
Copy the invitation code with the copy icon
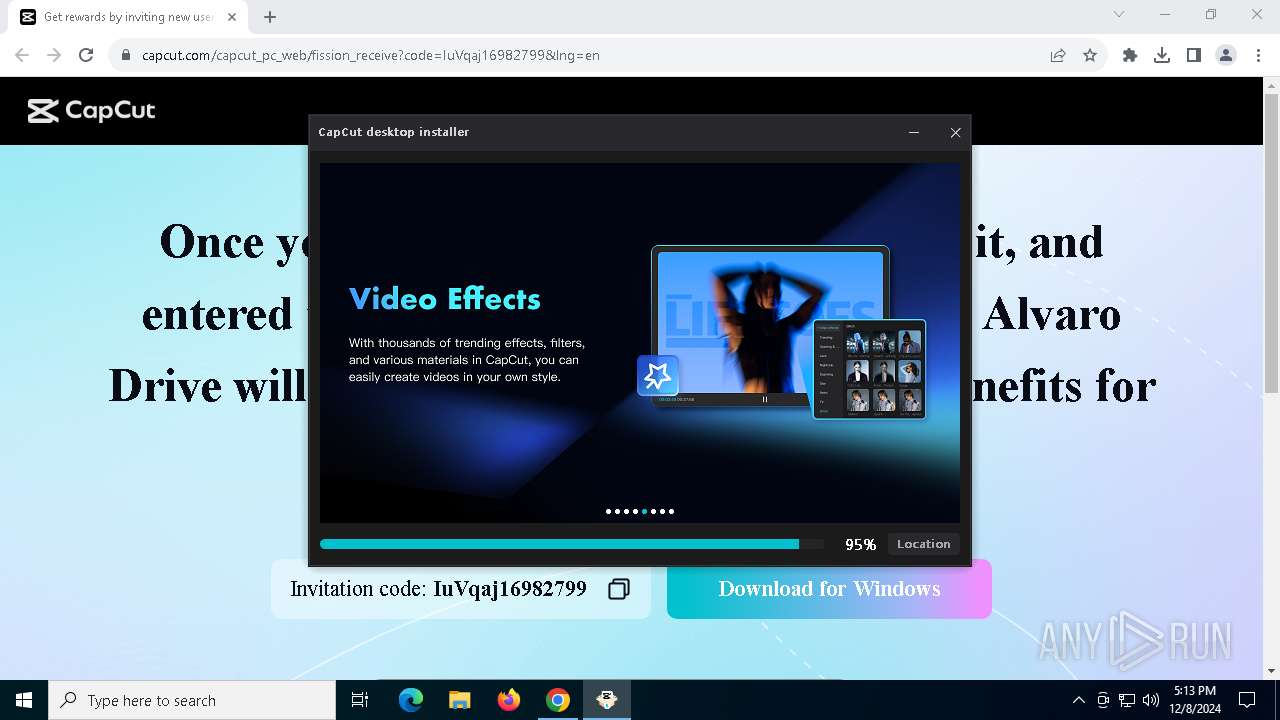pyautogui.click(x=619, y=589)
